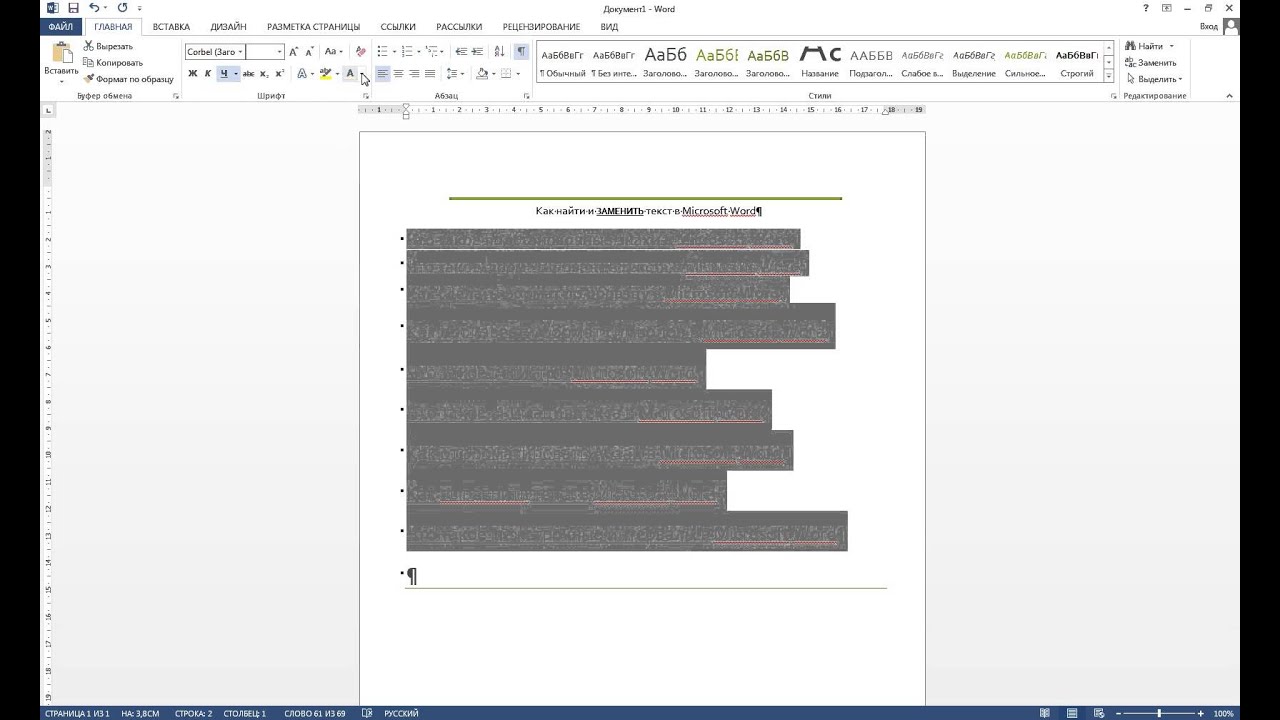Screen dimensions: 1280x720
Task: Click the proofing errors icon in status bar
Action: pos(368,714)
